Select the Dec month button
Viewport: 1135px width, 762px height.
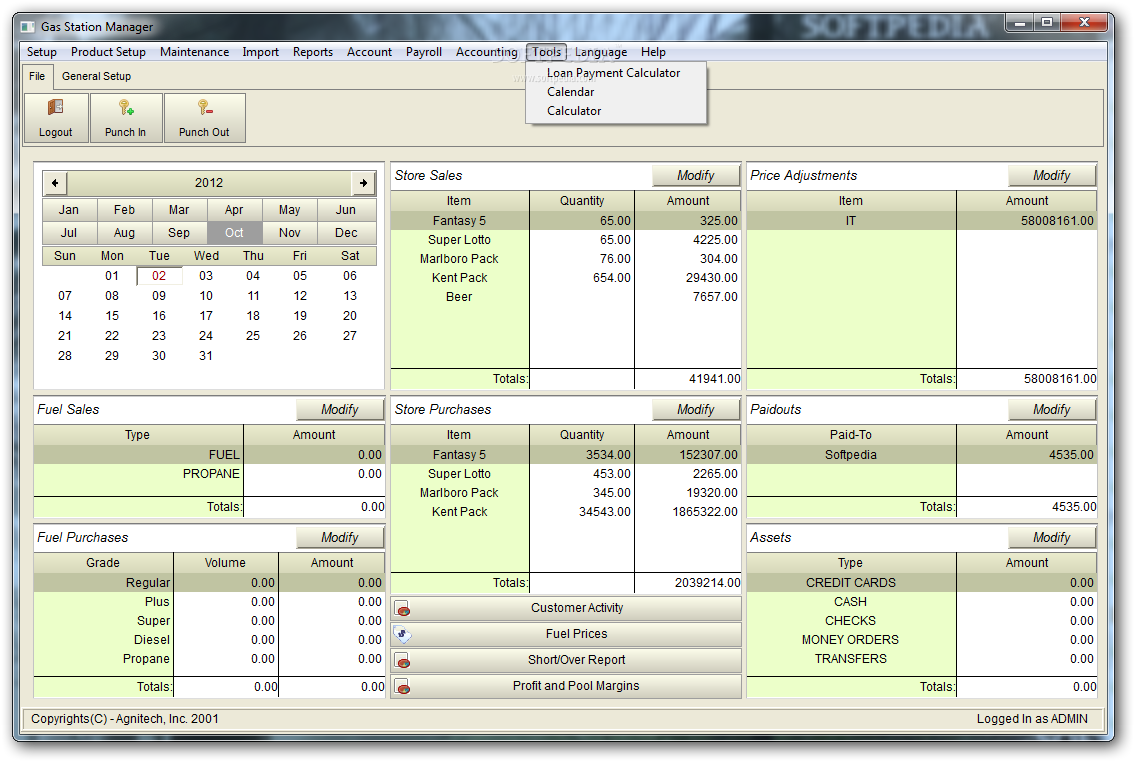(346, 233)
